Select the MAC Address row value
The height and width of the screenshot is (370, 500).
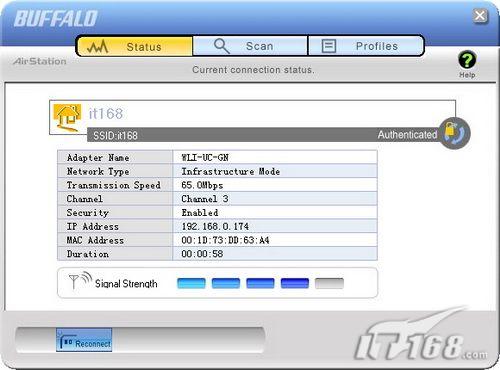click(225, 240)
